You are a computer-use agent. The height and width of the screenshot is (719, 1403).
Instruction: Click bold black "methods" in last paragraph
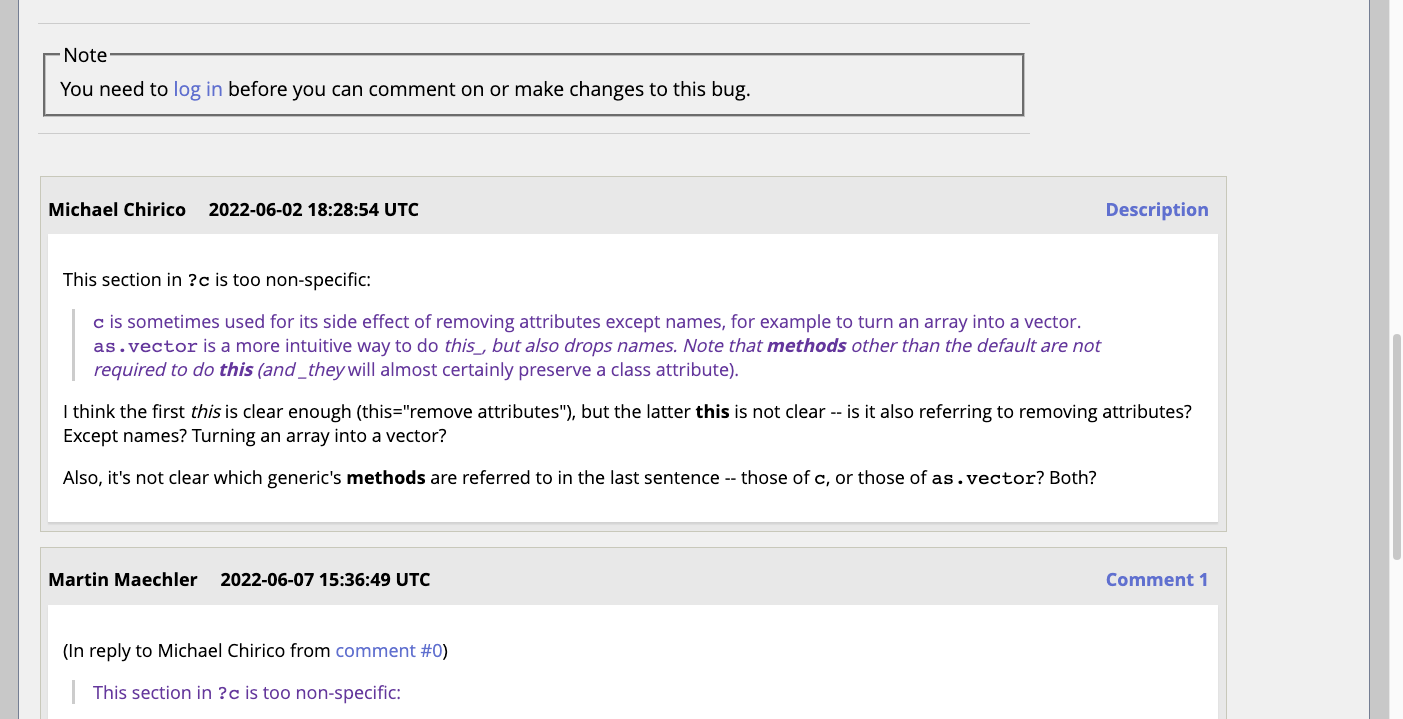pos(386,478)
